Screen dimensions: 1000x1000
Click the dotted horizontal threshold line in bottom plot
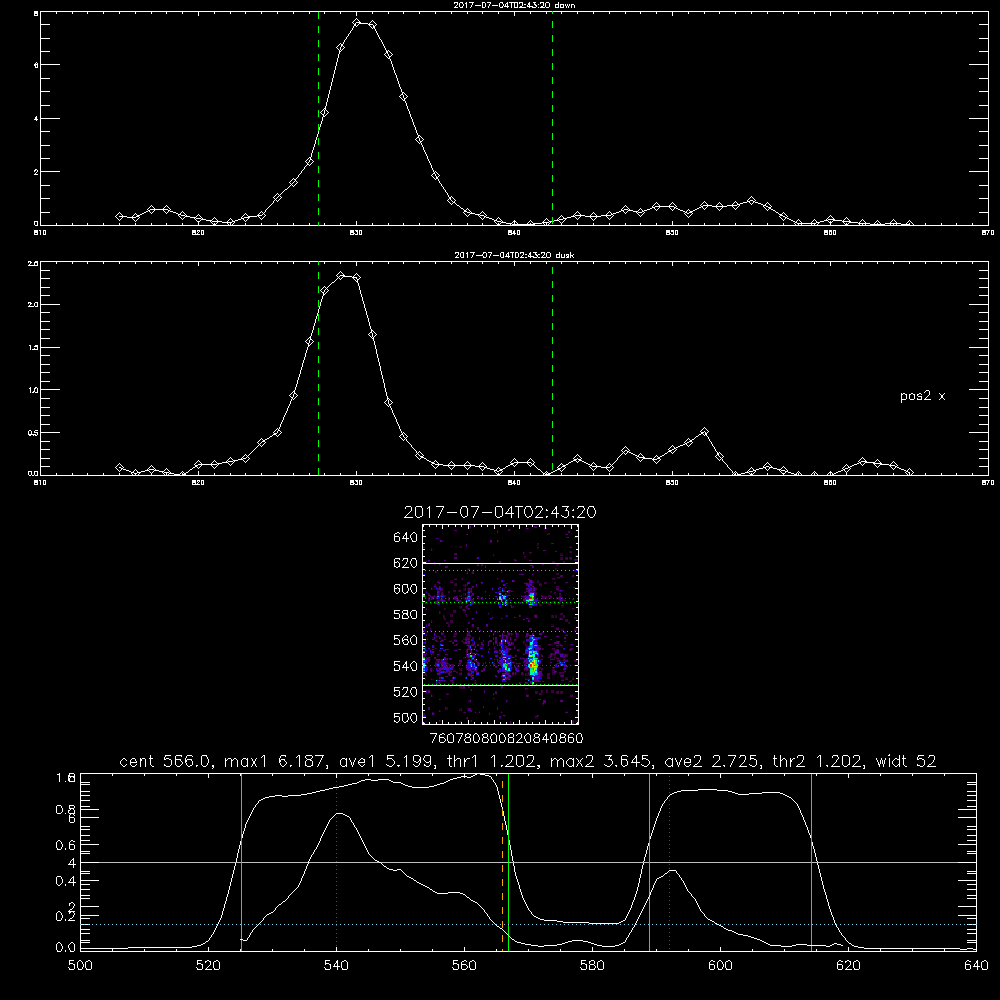pos(528,924)
